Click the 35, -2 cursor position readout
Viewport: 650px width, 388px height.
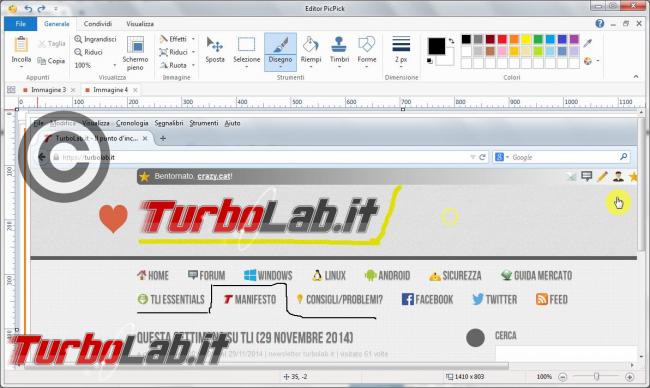pyautogui.click(x=295, y=376)
